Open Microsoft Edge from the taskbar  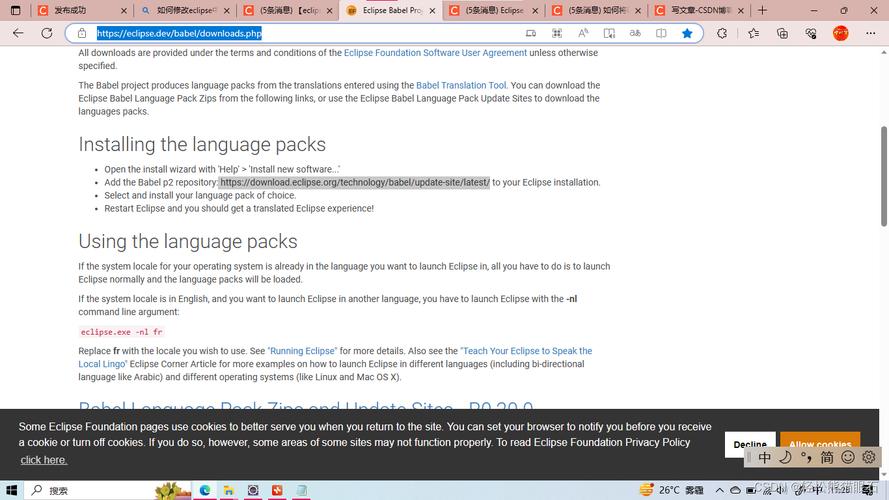205,490
